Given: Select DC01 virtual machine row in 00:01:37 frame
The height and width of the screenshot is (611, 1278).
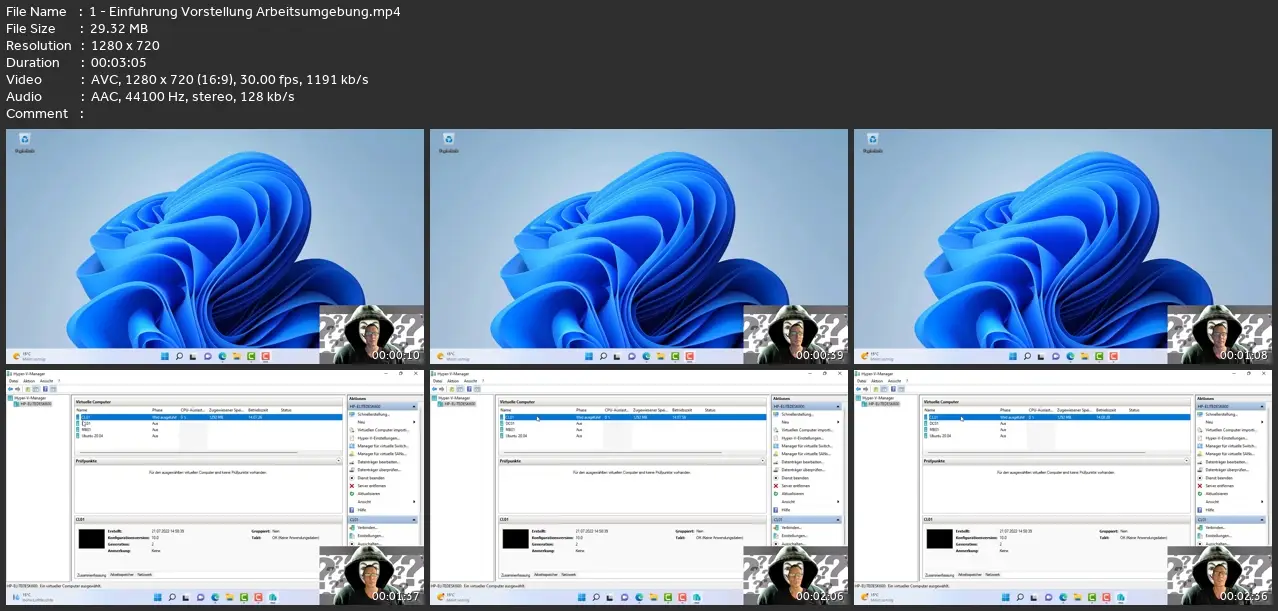Looking at the screenshot, I should 209,423.
